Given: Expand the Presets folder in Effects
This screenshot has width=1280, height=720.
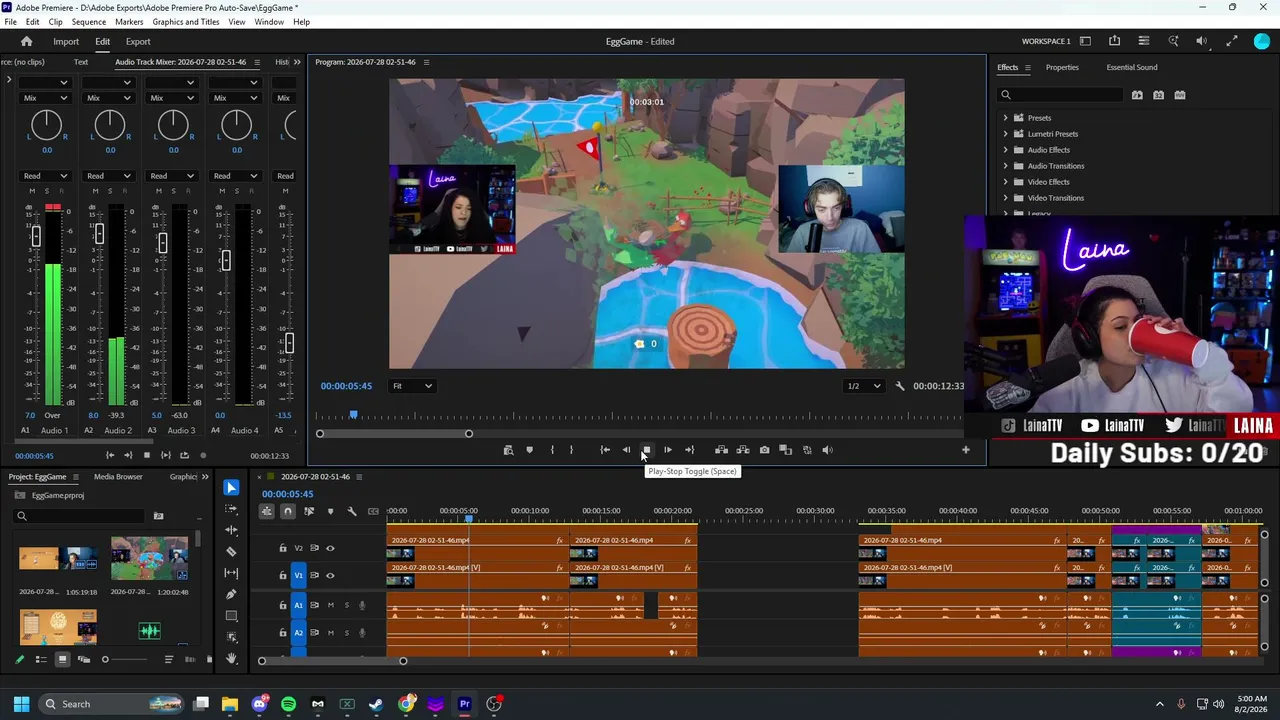Looking at the screenshot, I should point(1006,118).
